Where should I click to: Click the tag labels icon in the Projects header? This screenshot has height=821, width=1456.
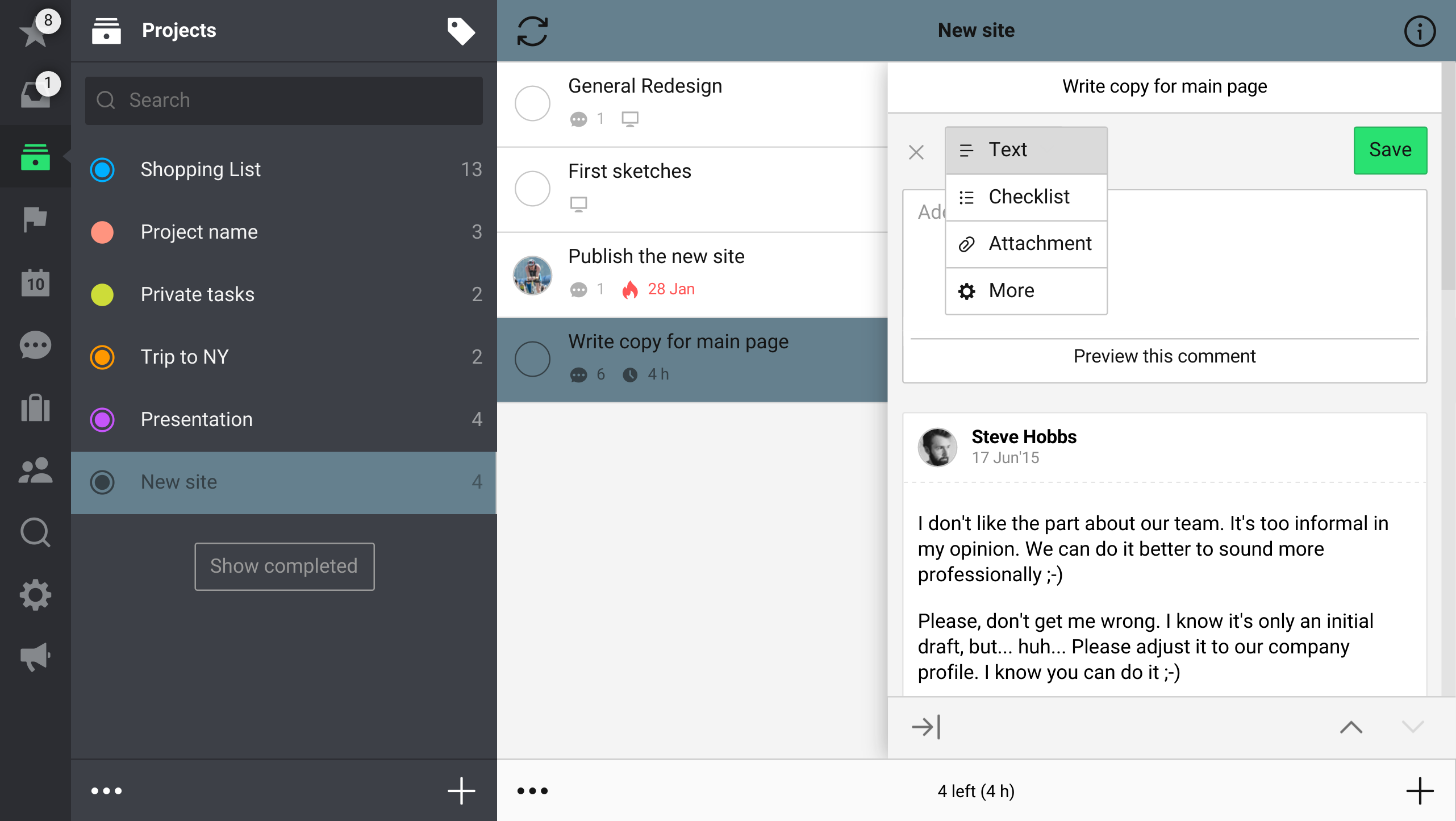(461, 31)
